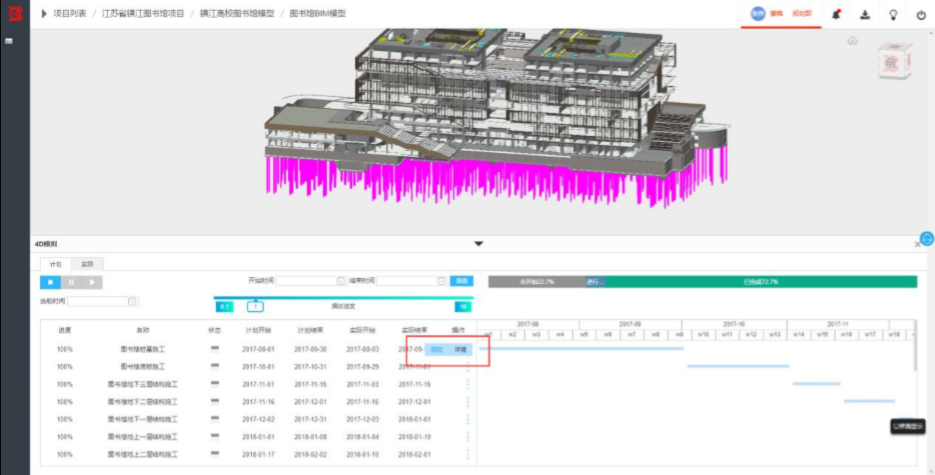Click the notification bell icon
This screenshot has width=935, height=475.
[837, 14]
